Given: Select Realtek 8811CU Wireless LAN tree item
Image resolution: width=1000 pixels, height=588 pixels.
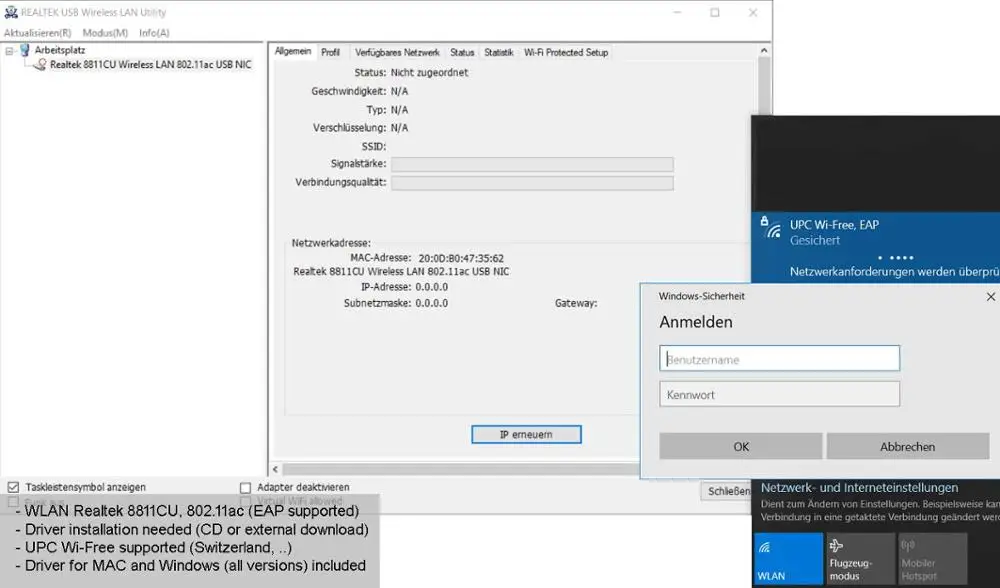Looking at the screenshot, I should click(151, 64).
